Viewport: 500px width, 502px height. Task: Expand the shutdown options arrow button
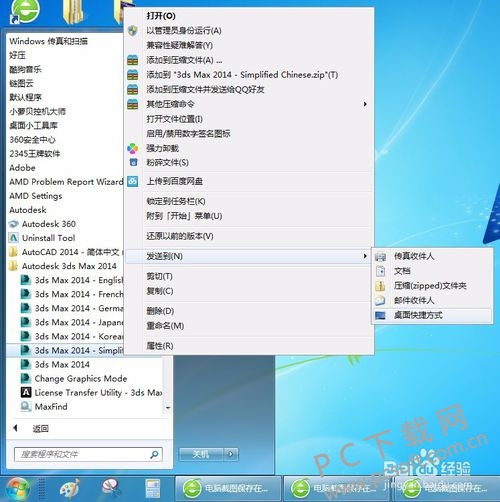click(231, 454)
